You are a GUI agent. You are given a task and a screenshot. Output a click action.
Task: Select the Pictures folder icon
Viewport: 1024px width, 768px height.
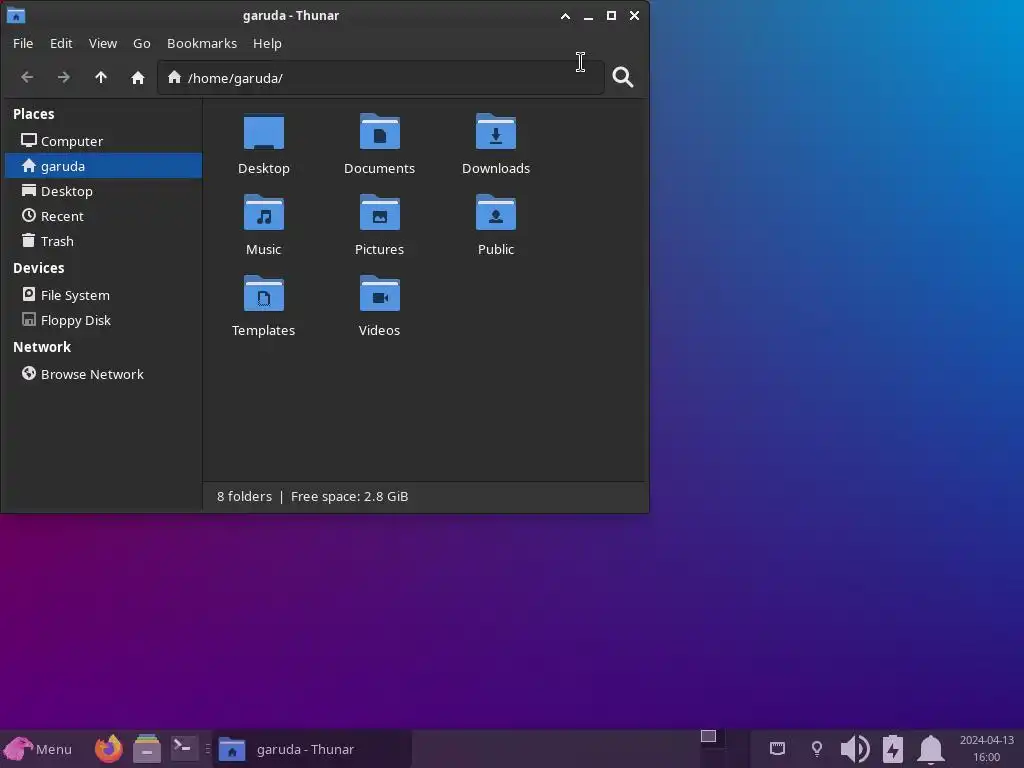(x=379, y=214)
